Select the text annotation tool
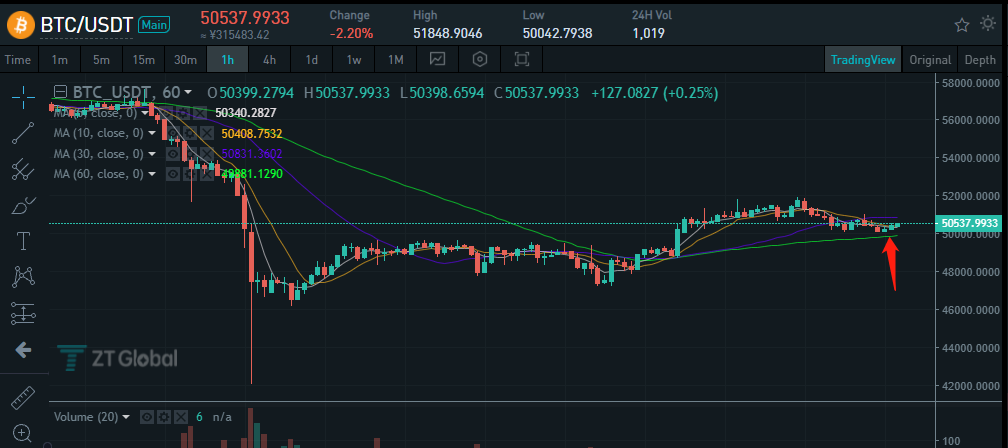 (x=24, y=241)
